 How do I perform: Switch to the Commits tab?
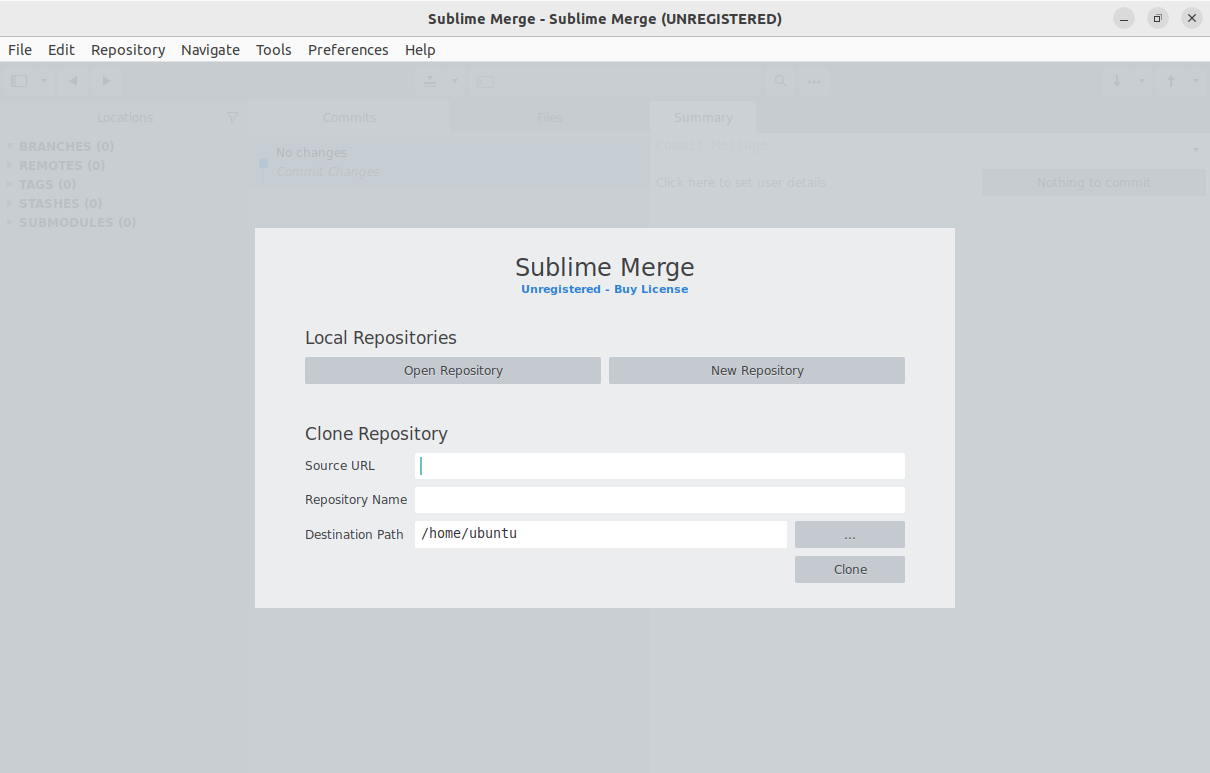coord(349,118)
